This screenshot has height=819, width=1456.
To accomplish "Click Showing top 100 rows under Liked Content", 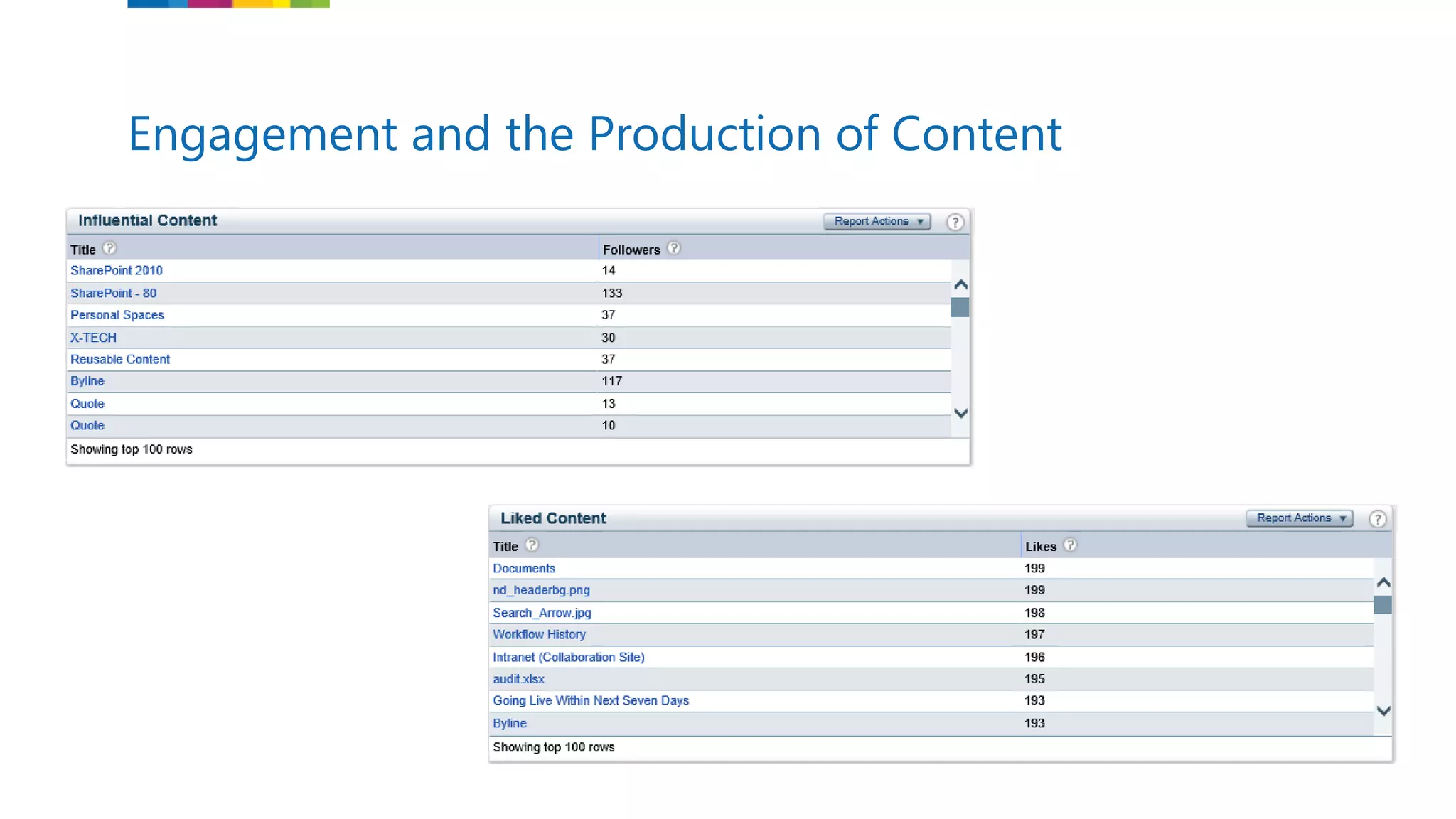I will point(554,747).
